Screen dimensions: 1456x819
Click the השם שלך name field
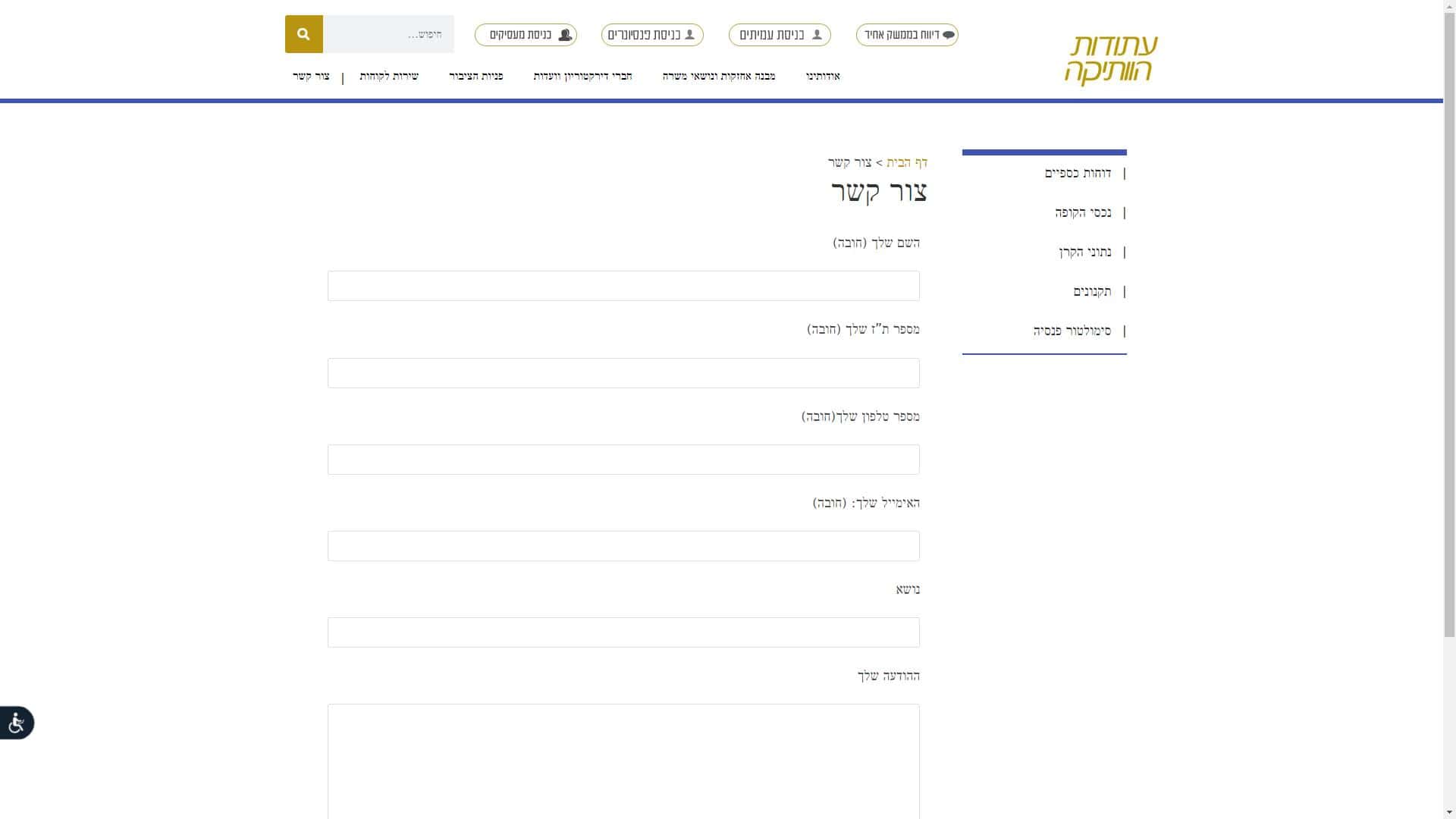point(623,286)
